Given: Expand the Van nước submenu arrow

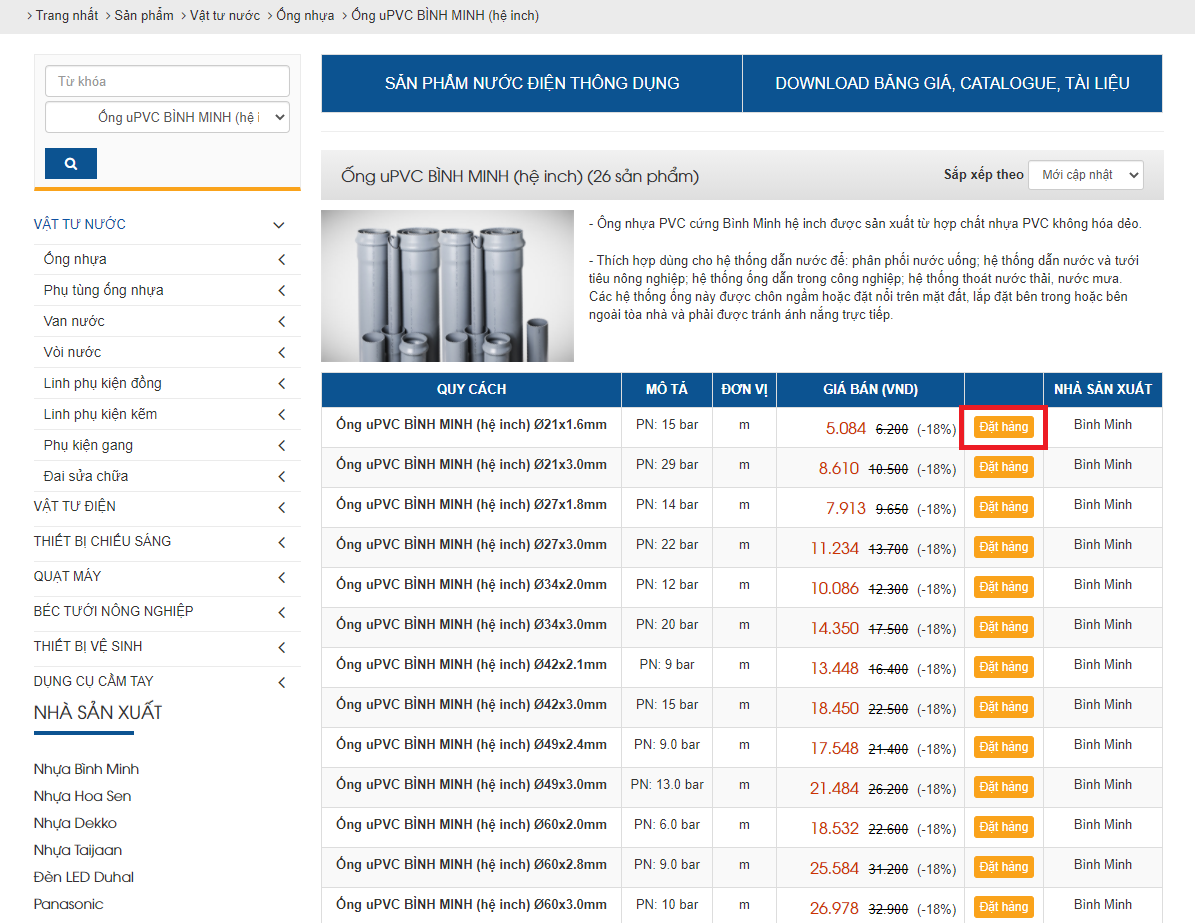Looking at the screenshot, I should pyautogui.click(x=282, y=322).
